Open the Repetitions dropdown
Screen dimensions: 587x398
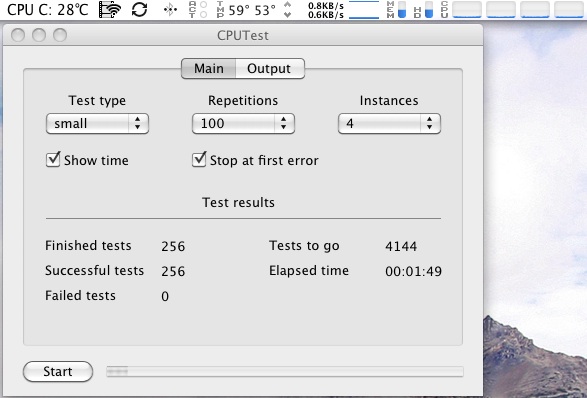243,124
